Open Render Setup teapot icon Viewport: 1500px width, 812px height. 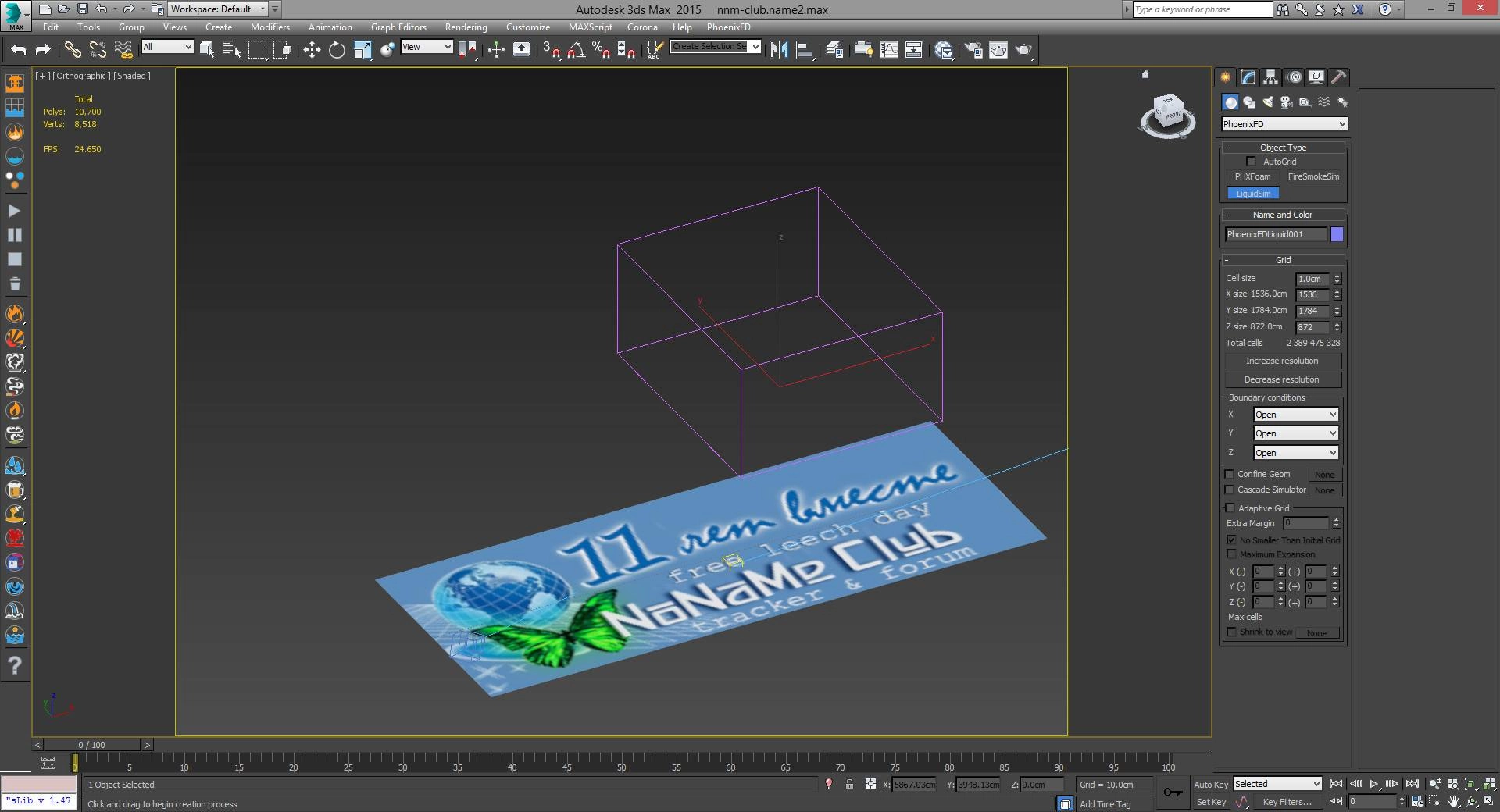973,50
